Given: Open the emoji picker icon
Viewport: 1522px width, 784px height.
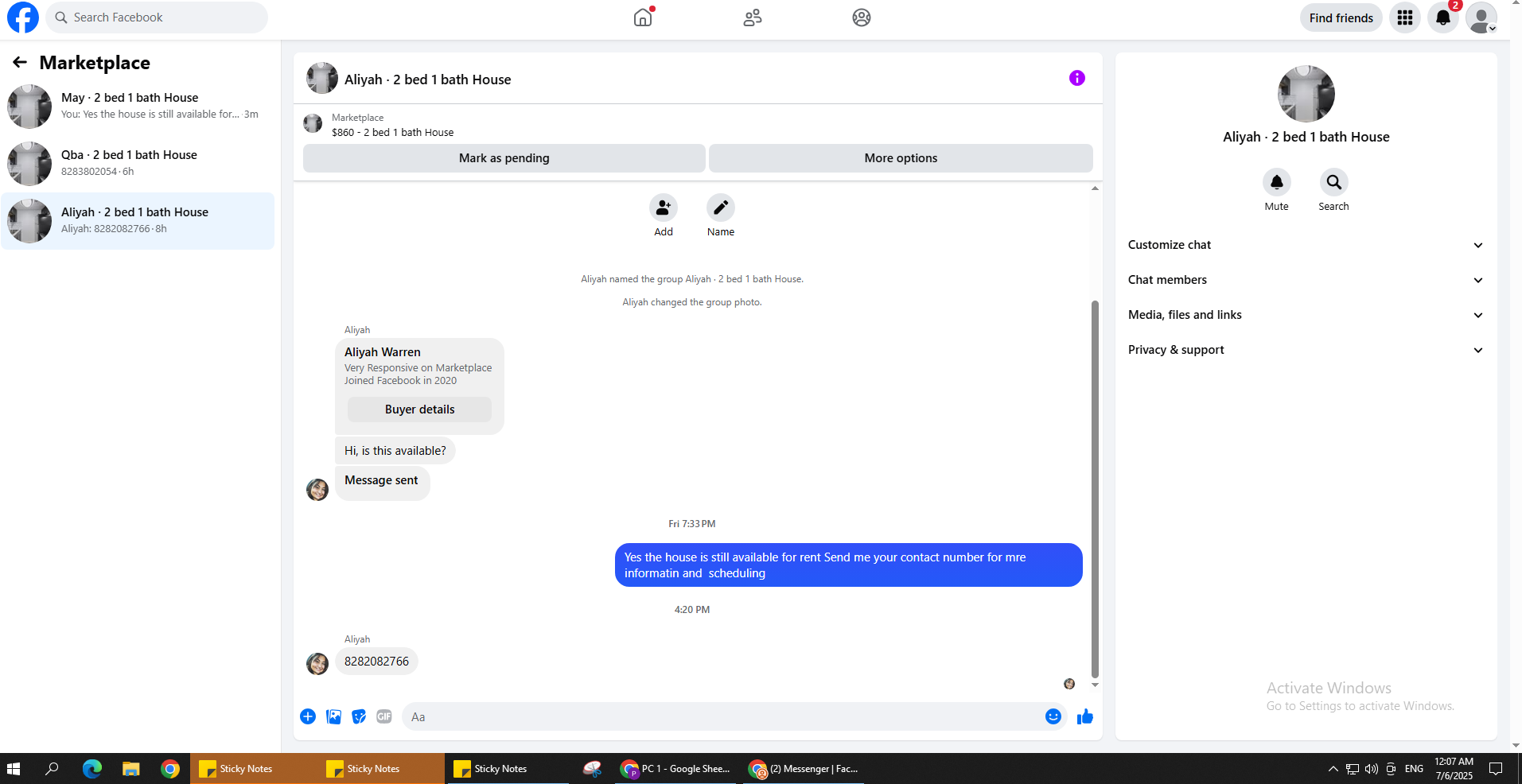Looking at the screenshot, I should [x=1053, y=716].
